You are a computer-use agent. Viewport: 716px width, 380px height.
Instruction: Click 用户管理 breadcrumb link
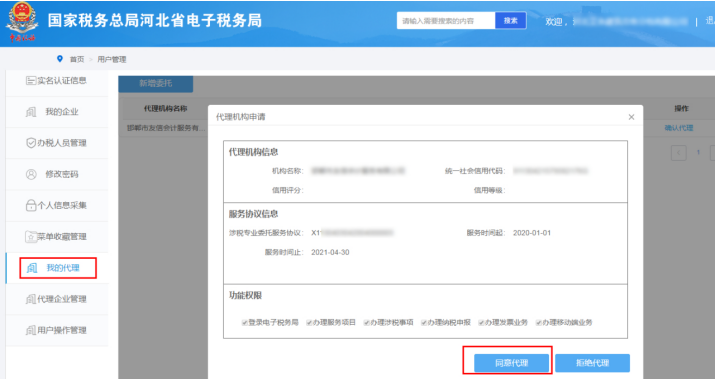(112, 59)
